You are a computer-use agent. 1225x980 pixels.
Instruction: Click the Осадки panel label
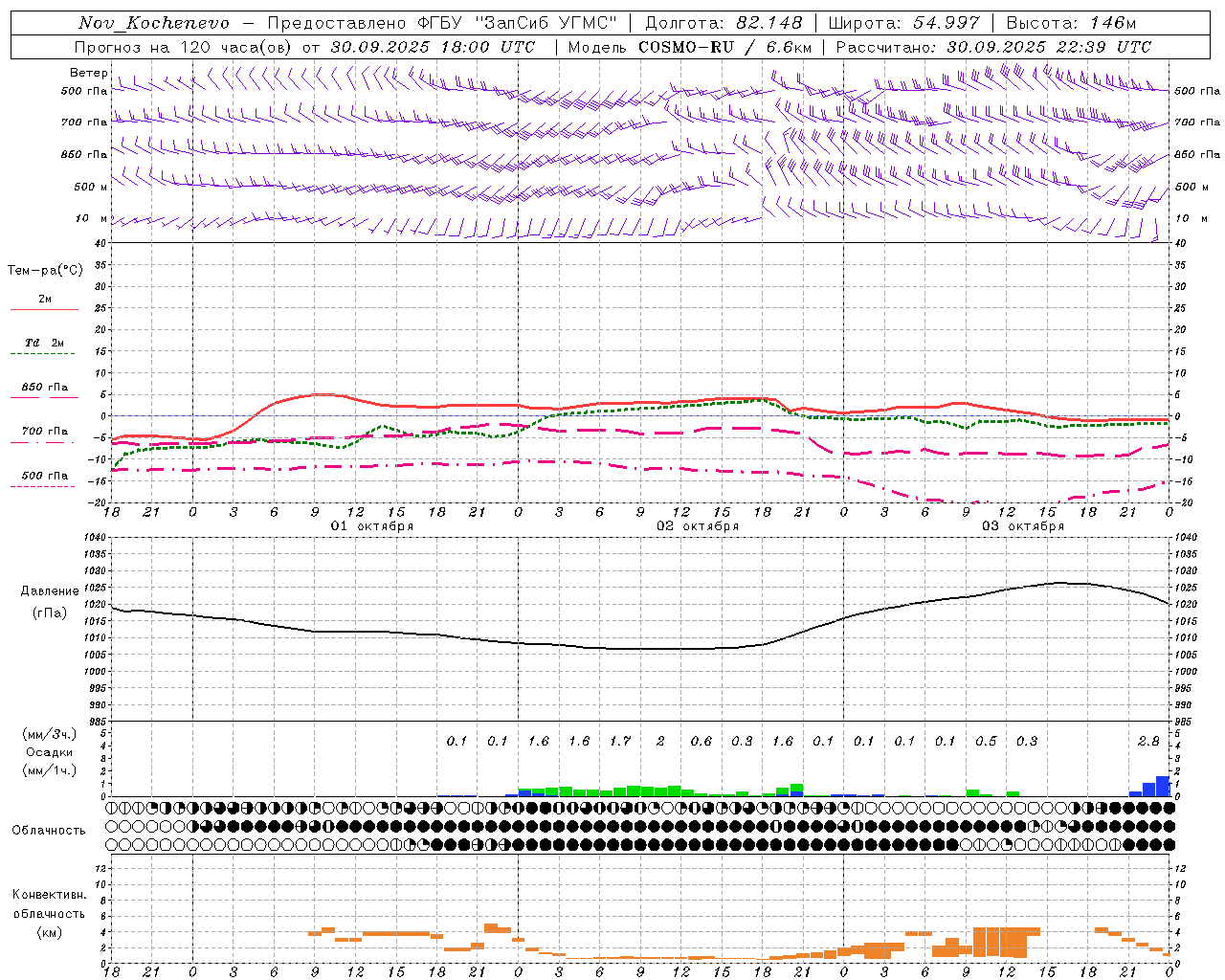click(x=50, y=752)
